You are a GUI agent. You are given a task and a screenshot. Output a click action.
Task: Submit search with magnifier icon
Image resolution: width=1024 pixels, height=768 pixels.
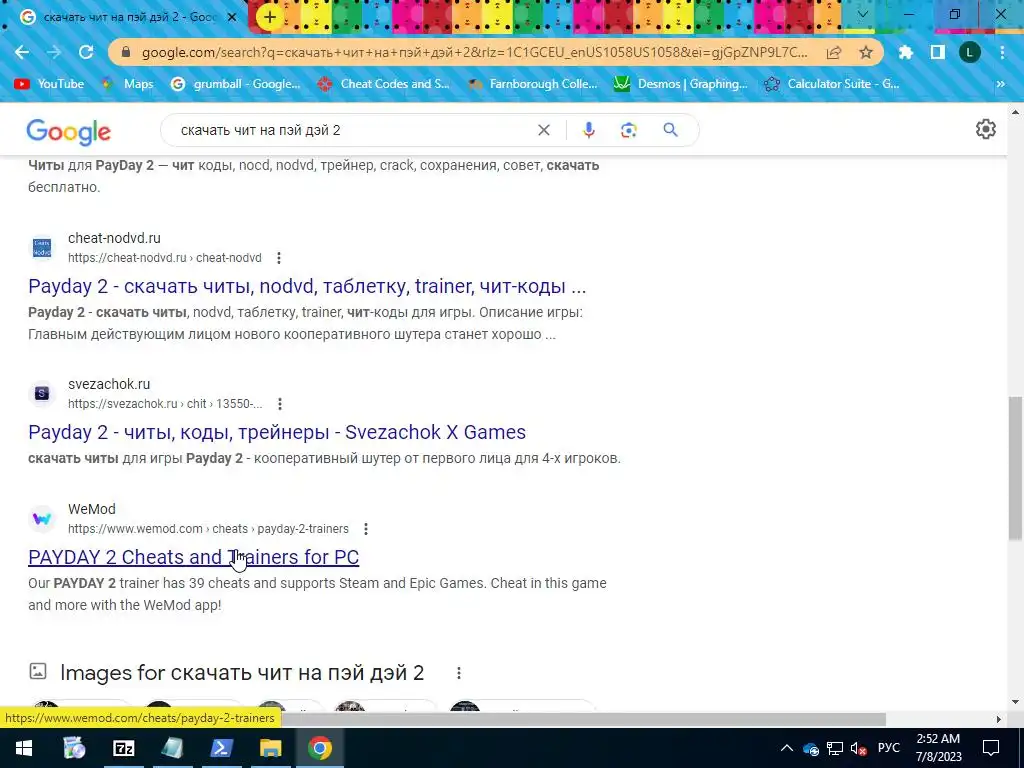pyautogui.click(x=670, y=130)
